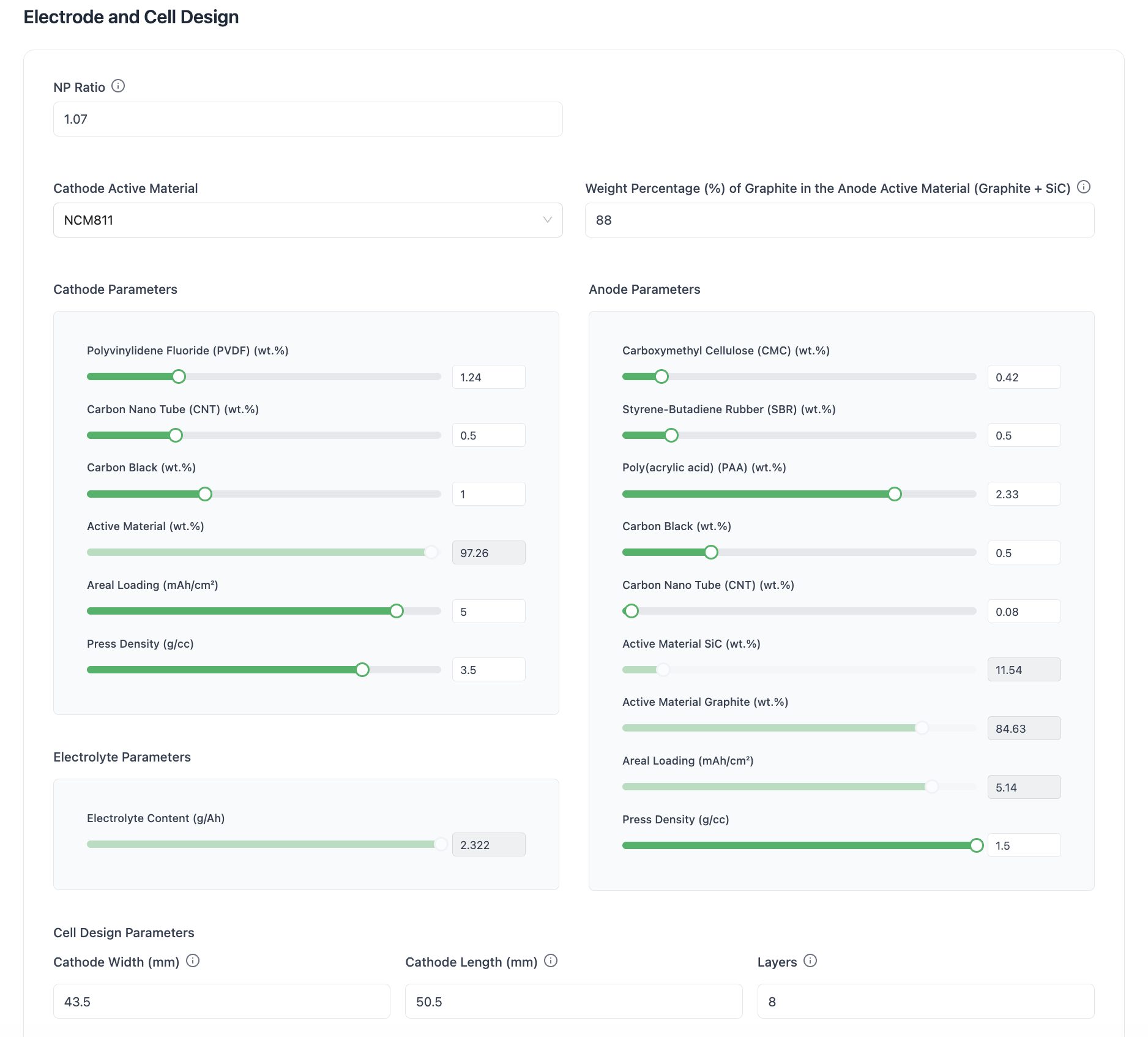Click the cathode PVDF slider handle

(x=179, y=377)
